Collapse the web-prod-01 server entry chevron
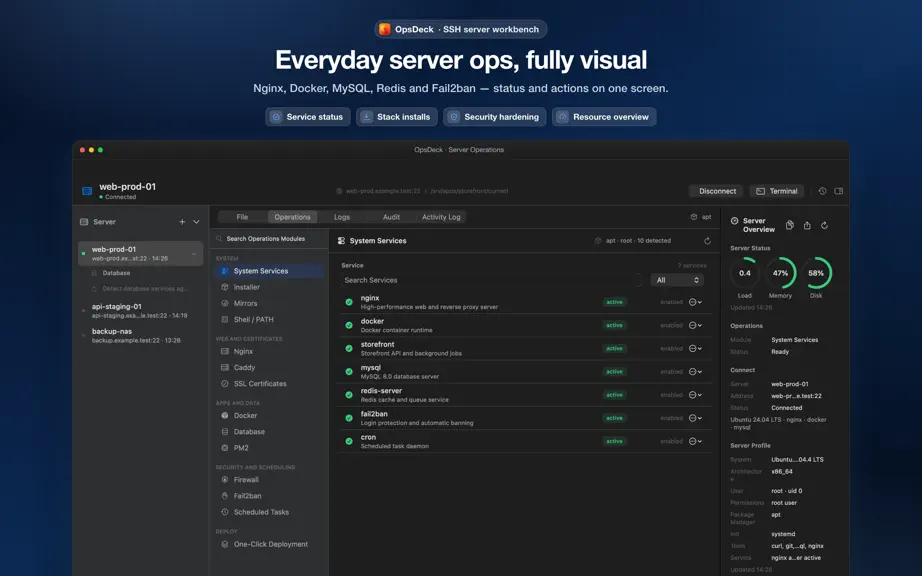Image resolution: width=922 pixels, height=576 pixels. click(193, 254)
